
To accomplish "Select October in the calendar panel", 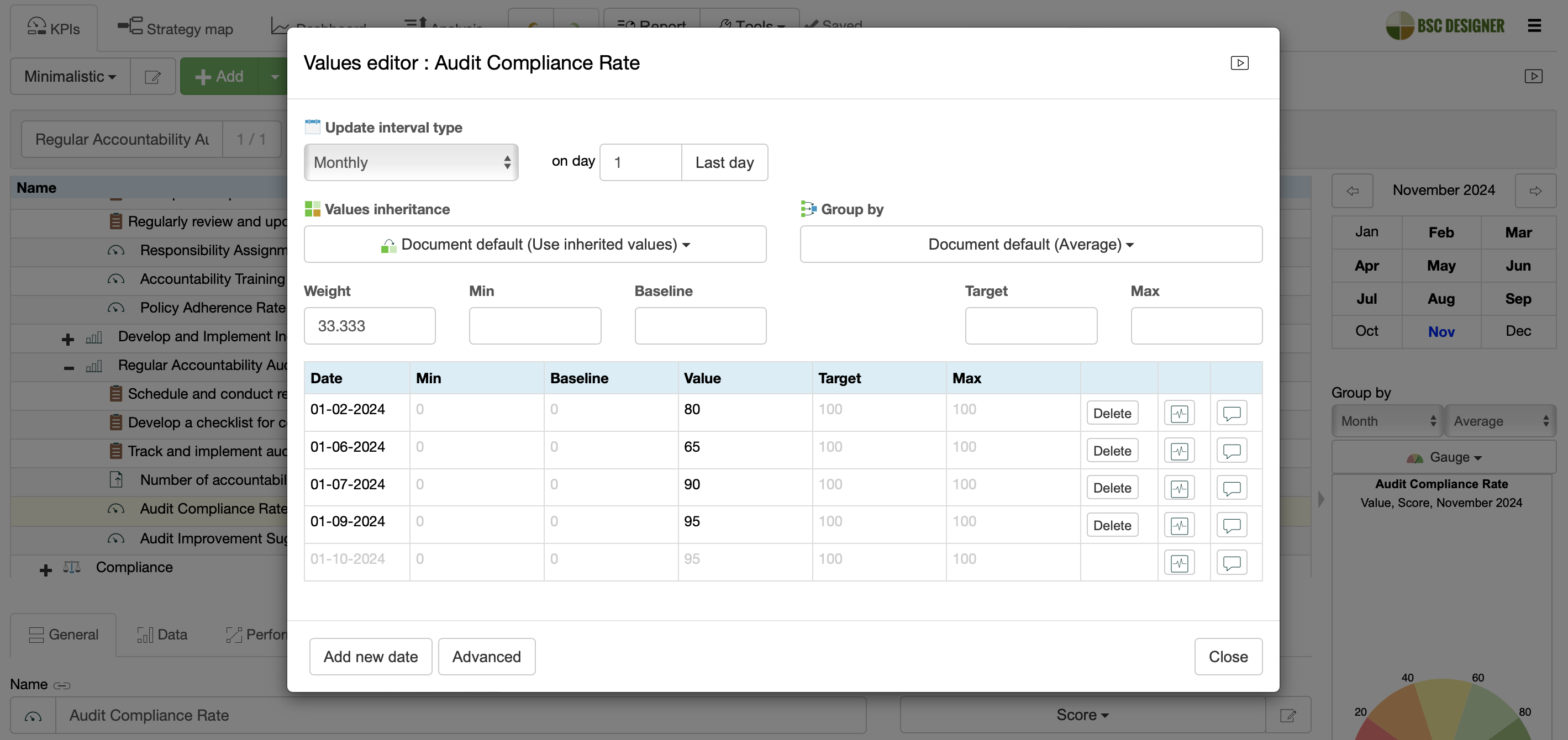I will click(1366, 330).
